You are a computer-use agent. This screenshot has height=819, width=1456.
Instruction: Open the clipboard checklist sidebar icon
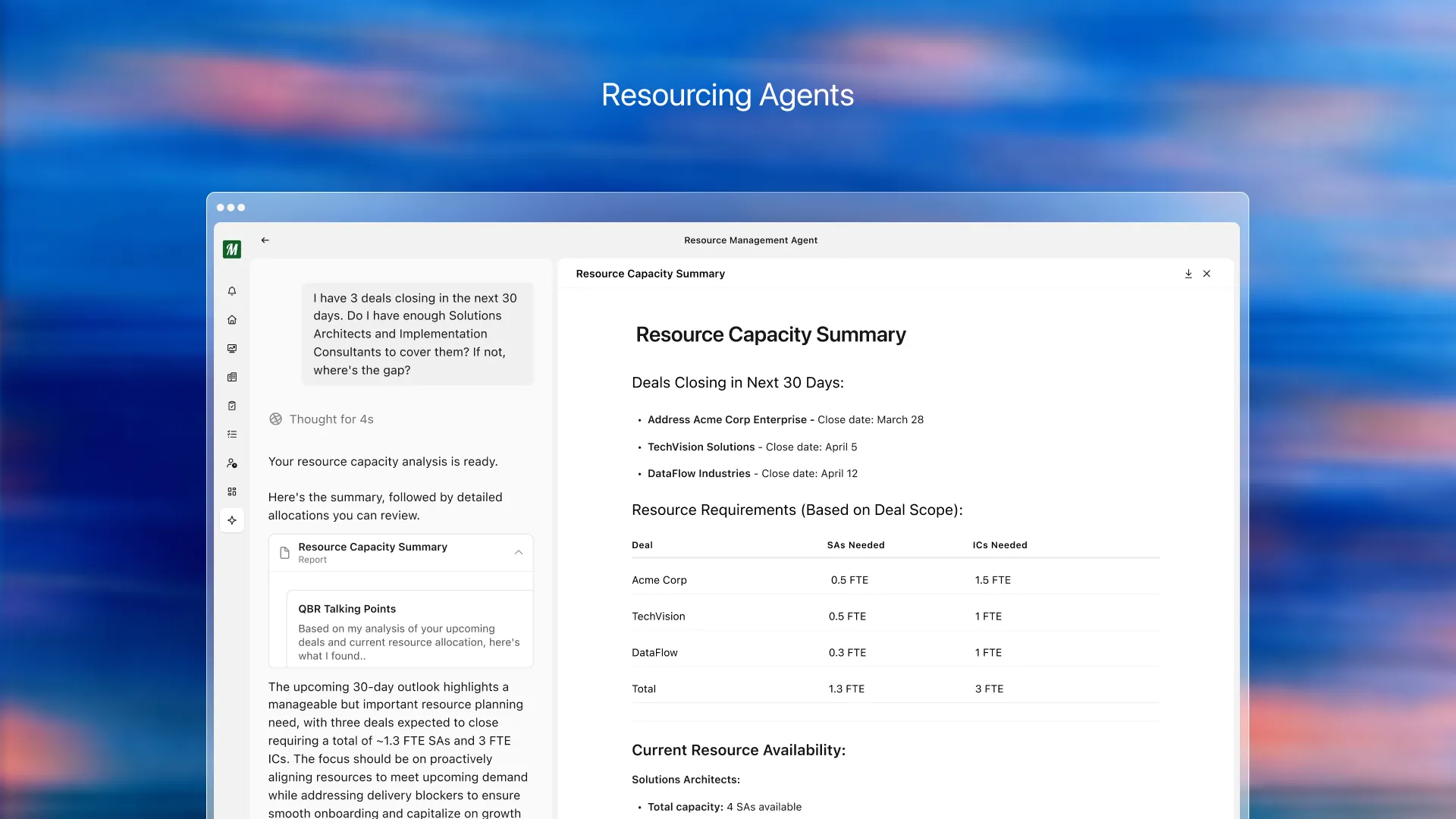232,406
